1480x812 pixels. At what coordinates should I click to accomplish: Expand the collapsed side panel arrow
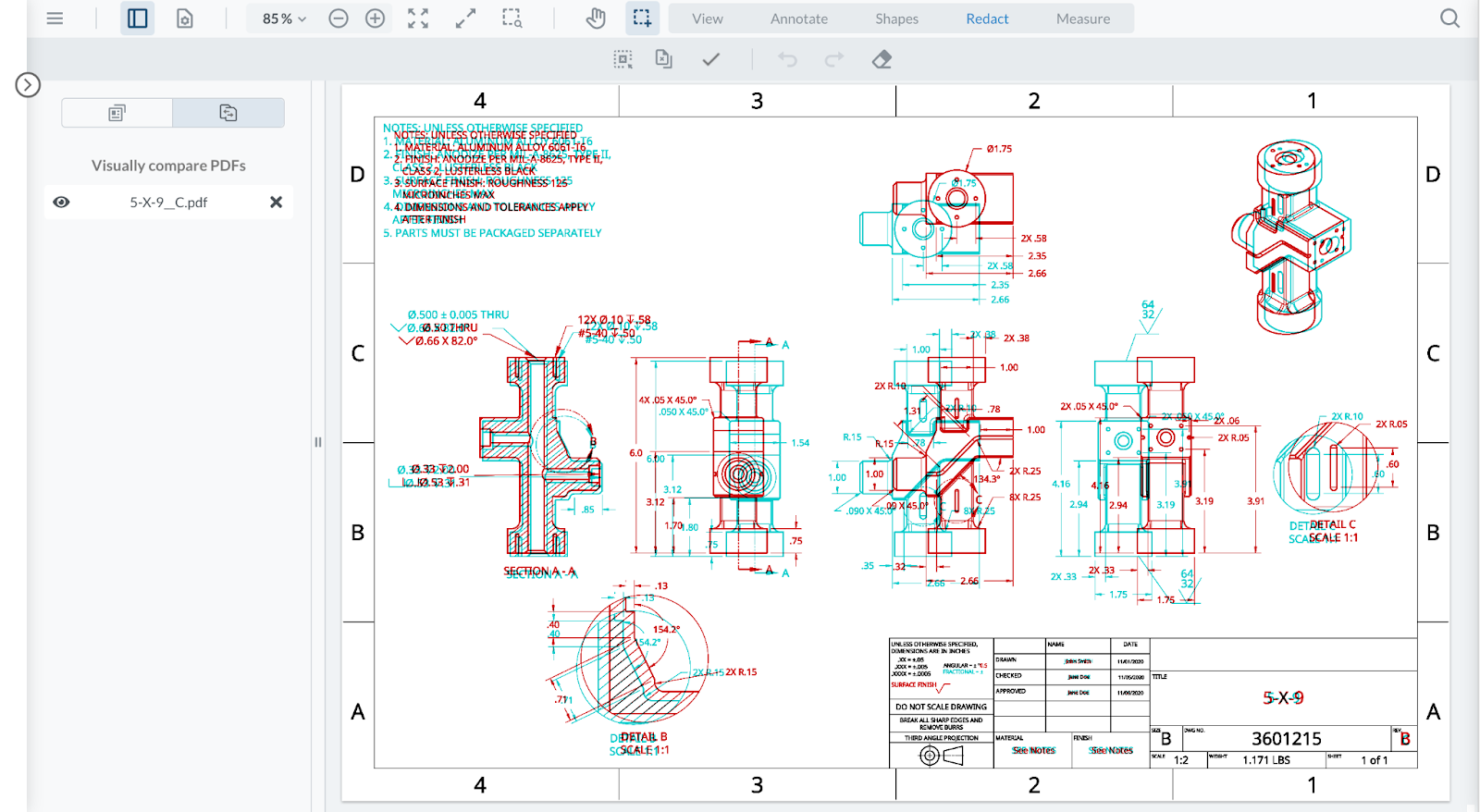[x=28, y=85]
